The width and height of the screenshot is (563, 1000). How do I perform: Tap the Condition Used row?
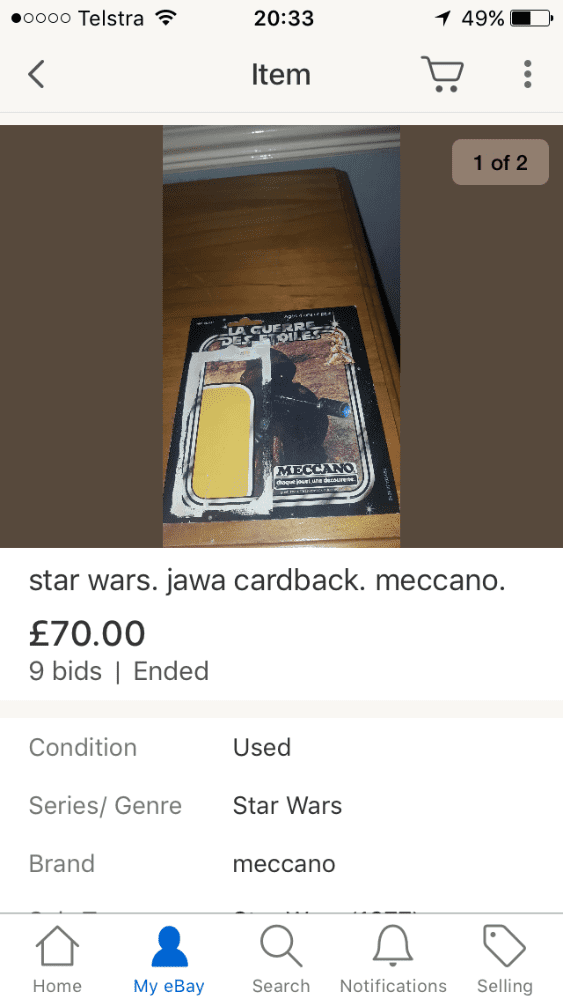(281, 747)
